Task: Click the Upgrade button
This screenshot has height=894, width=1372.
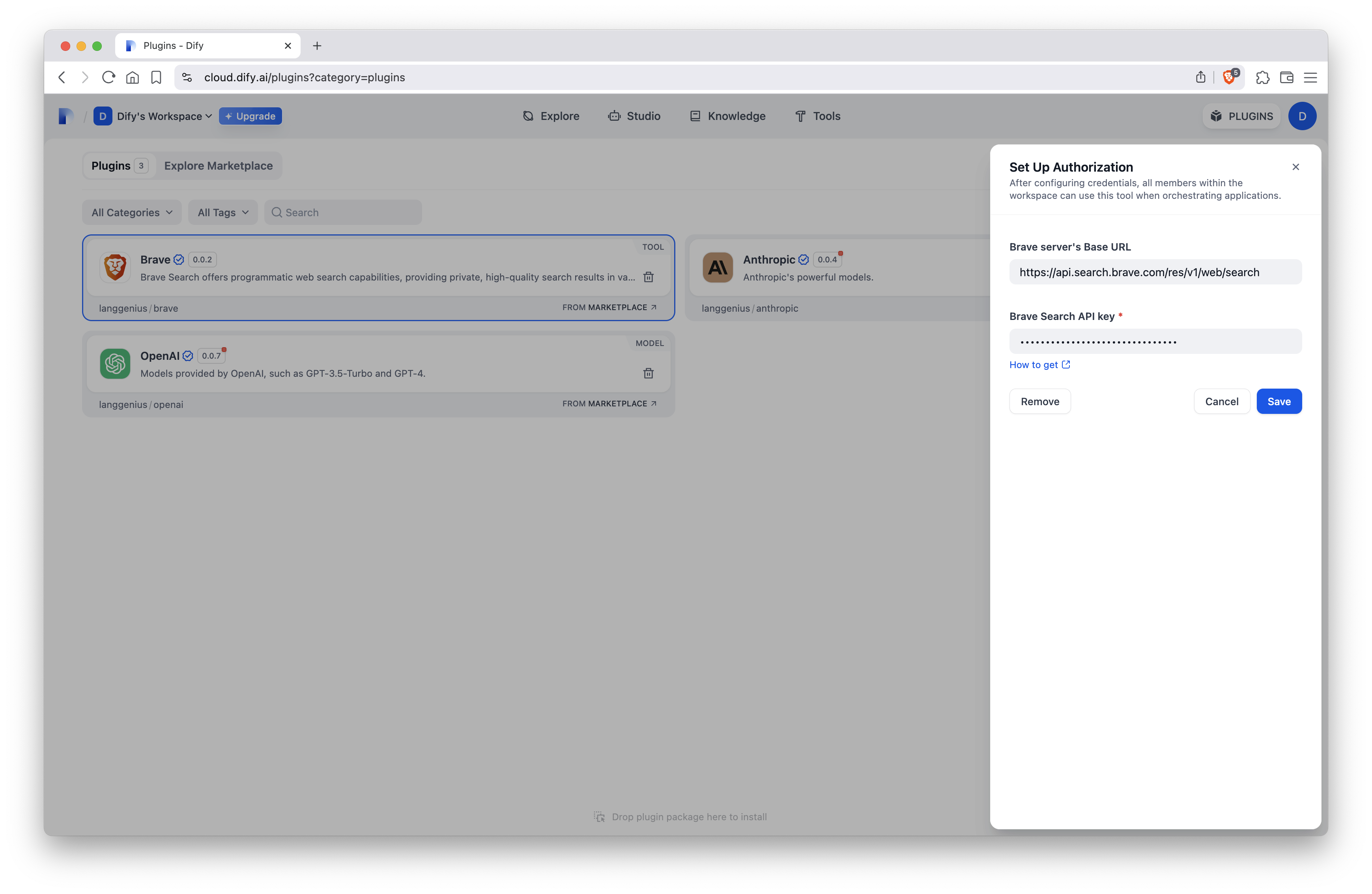Action: coord(250,116)
